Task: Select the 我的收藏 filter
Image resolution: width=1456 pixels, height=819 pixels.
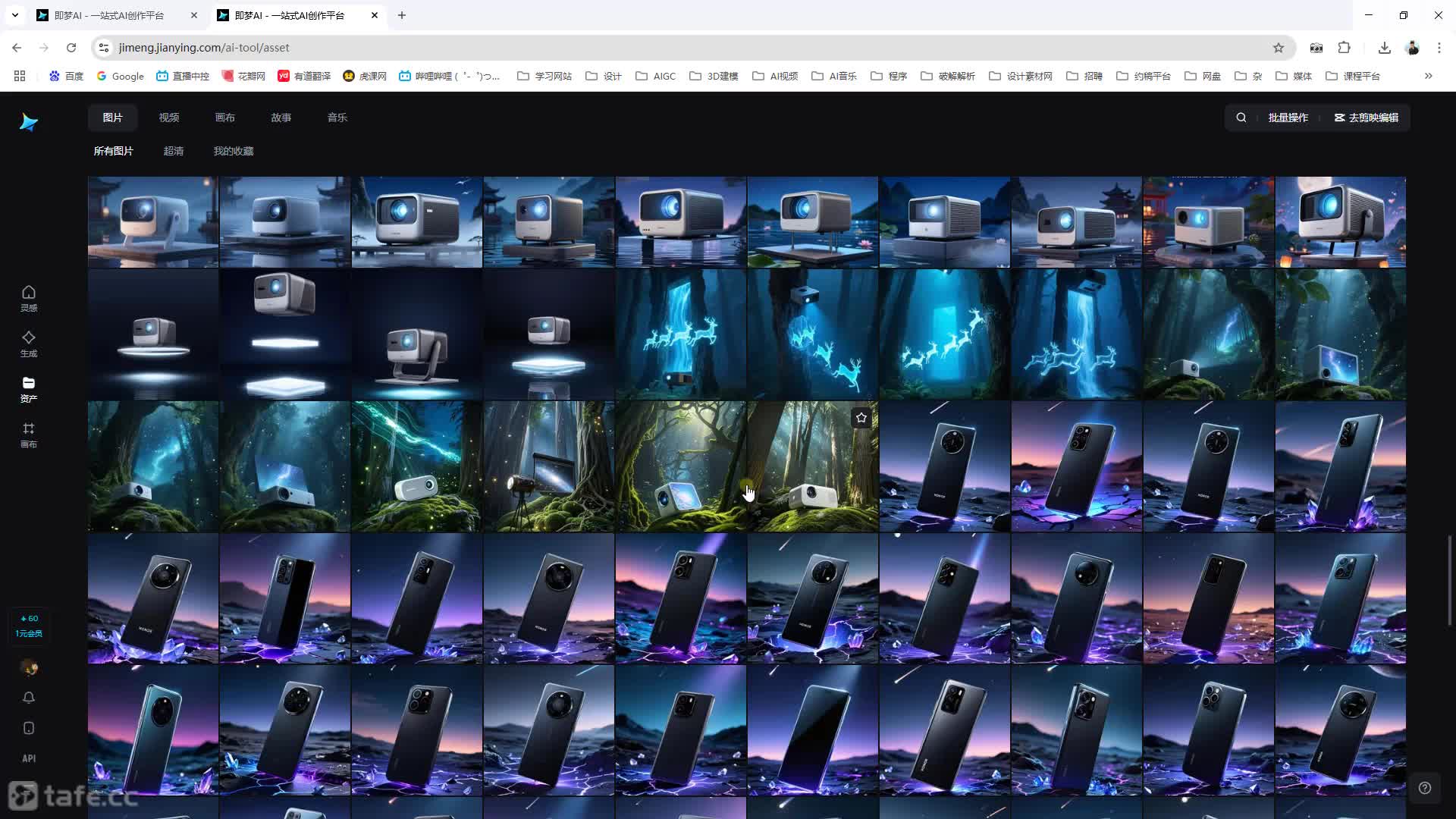Action: 234,151
